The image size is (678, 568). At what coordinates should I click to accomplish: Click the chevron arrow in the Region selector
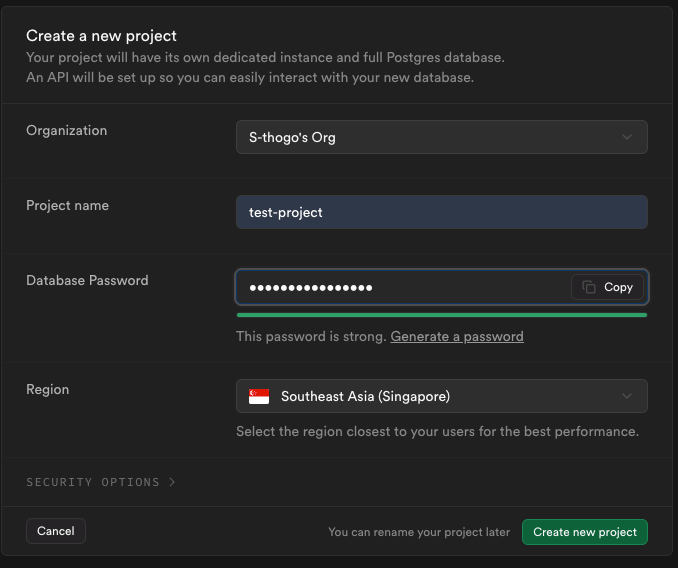pos(627,396)
